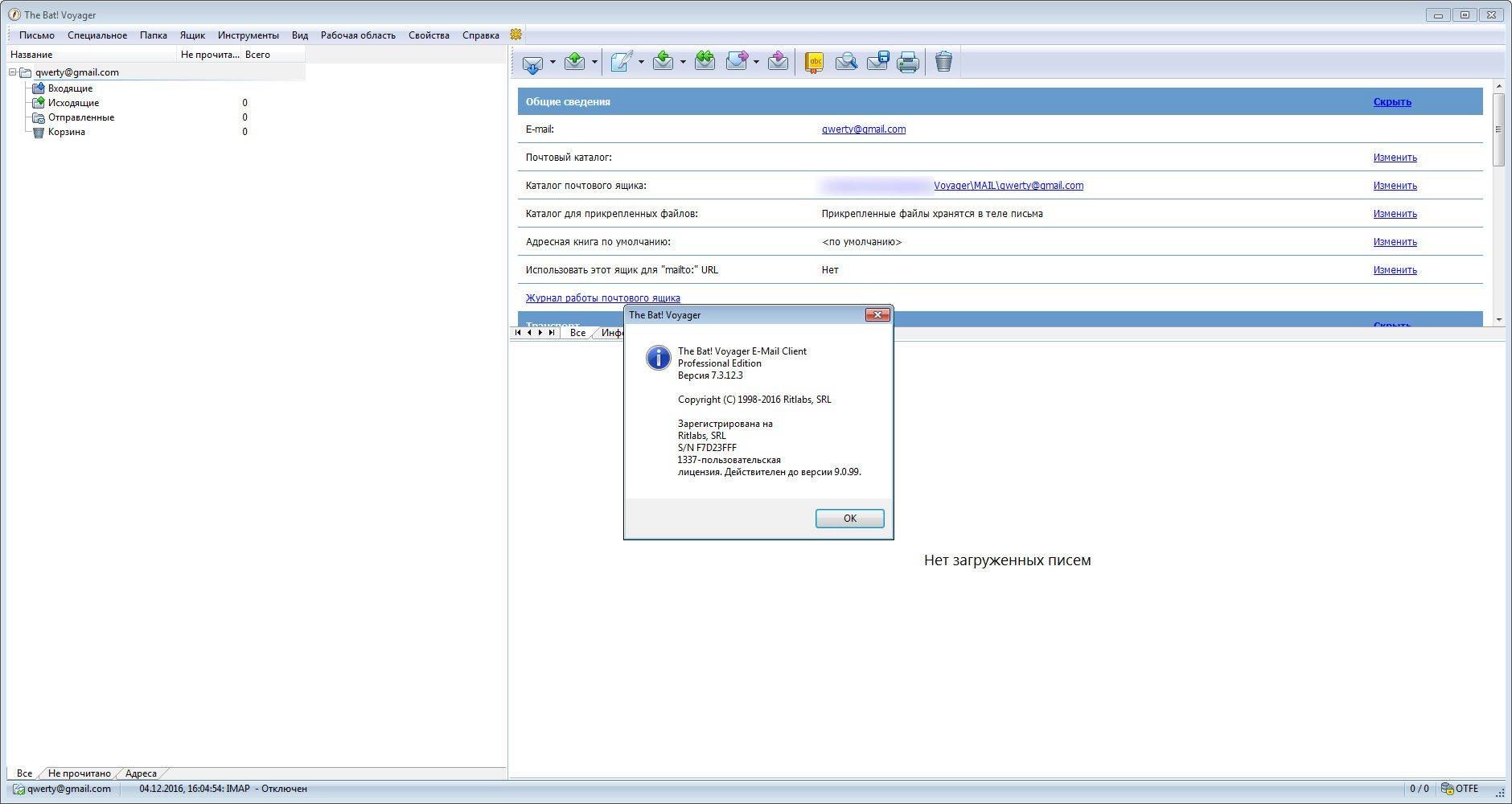Switch to the Адреса bottom tab
The height and width of the screenshot is (804, 1512).
(141, 773)
